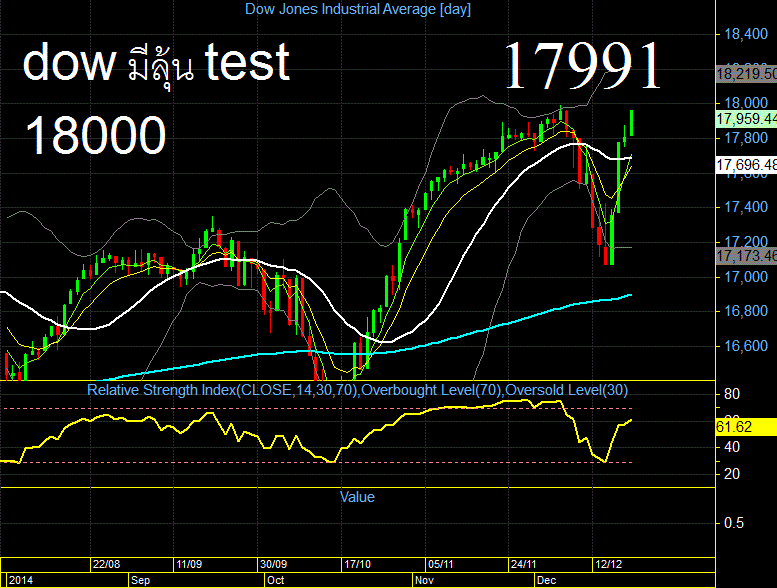777x588 pixels.
Task: Click the 61.62 RSI value tag
Action: [x=746, y=427]
